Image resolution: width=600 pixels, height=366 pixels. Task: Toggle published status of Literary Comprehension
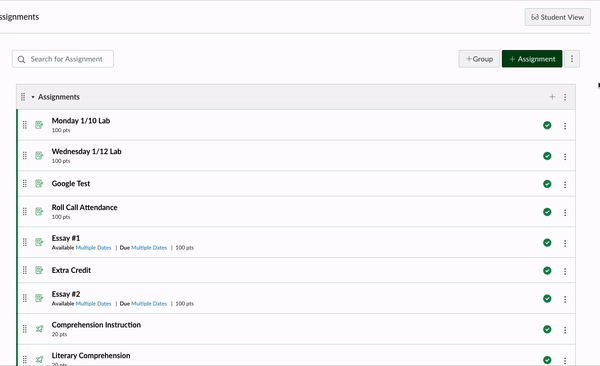pyautogui.click(x=547, y=360)
